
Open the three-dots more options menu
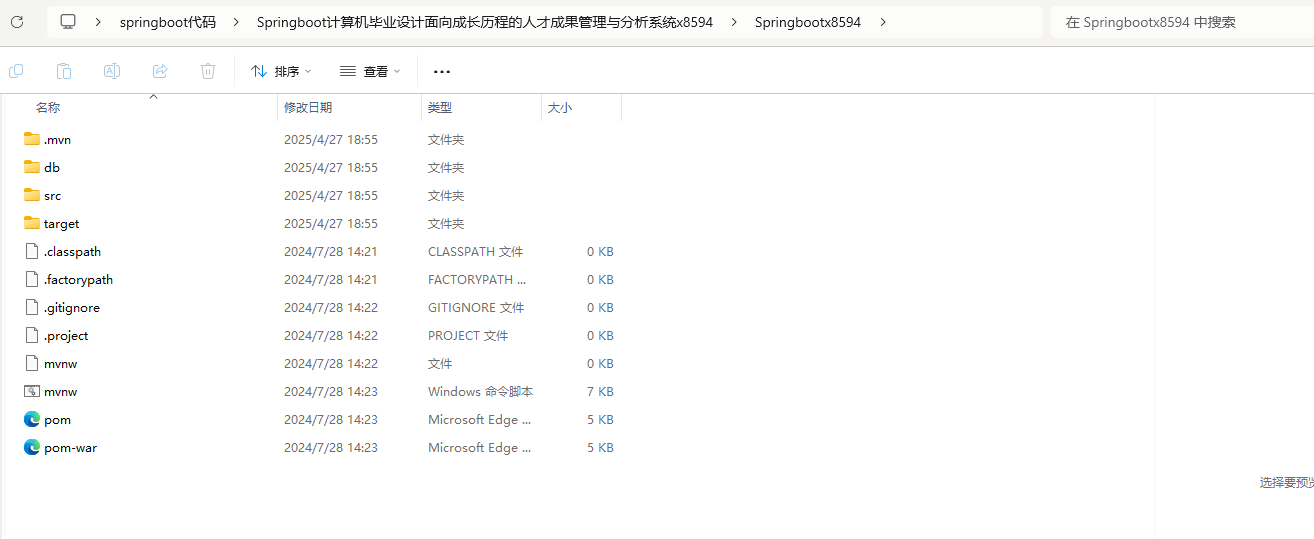442,72
